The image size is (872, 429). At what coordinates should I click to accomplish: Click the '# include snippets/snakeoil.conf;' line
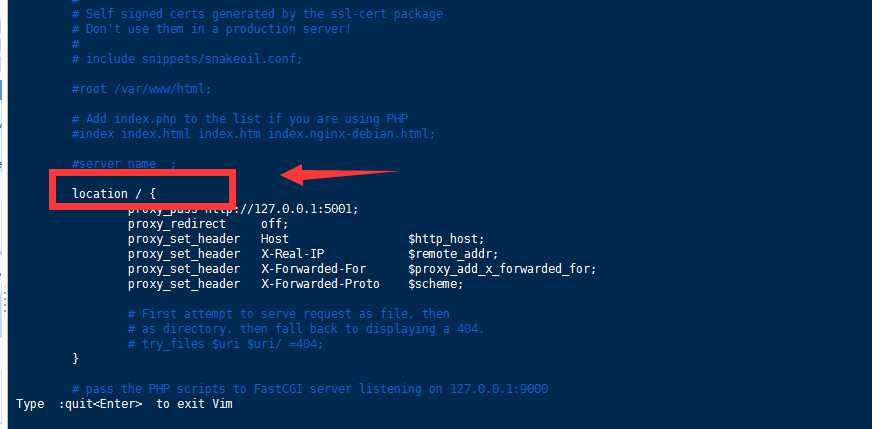187,59
